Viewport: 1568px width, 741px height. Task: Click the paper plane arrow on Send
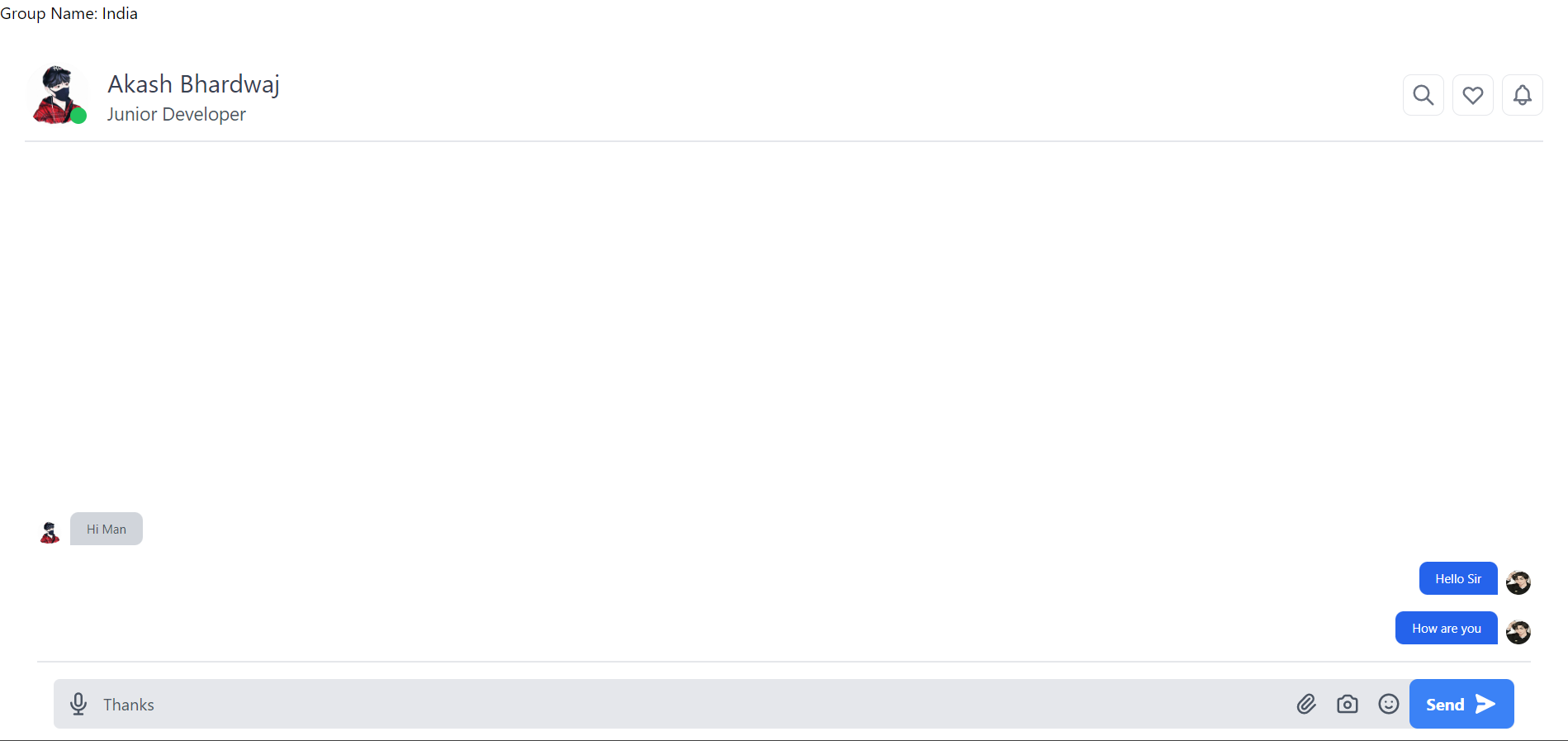coord(1485,704)
